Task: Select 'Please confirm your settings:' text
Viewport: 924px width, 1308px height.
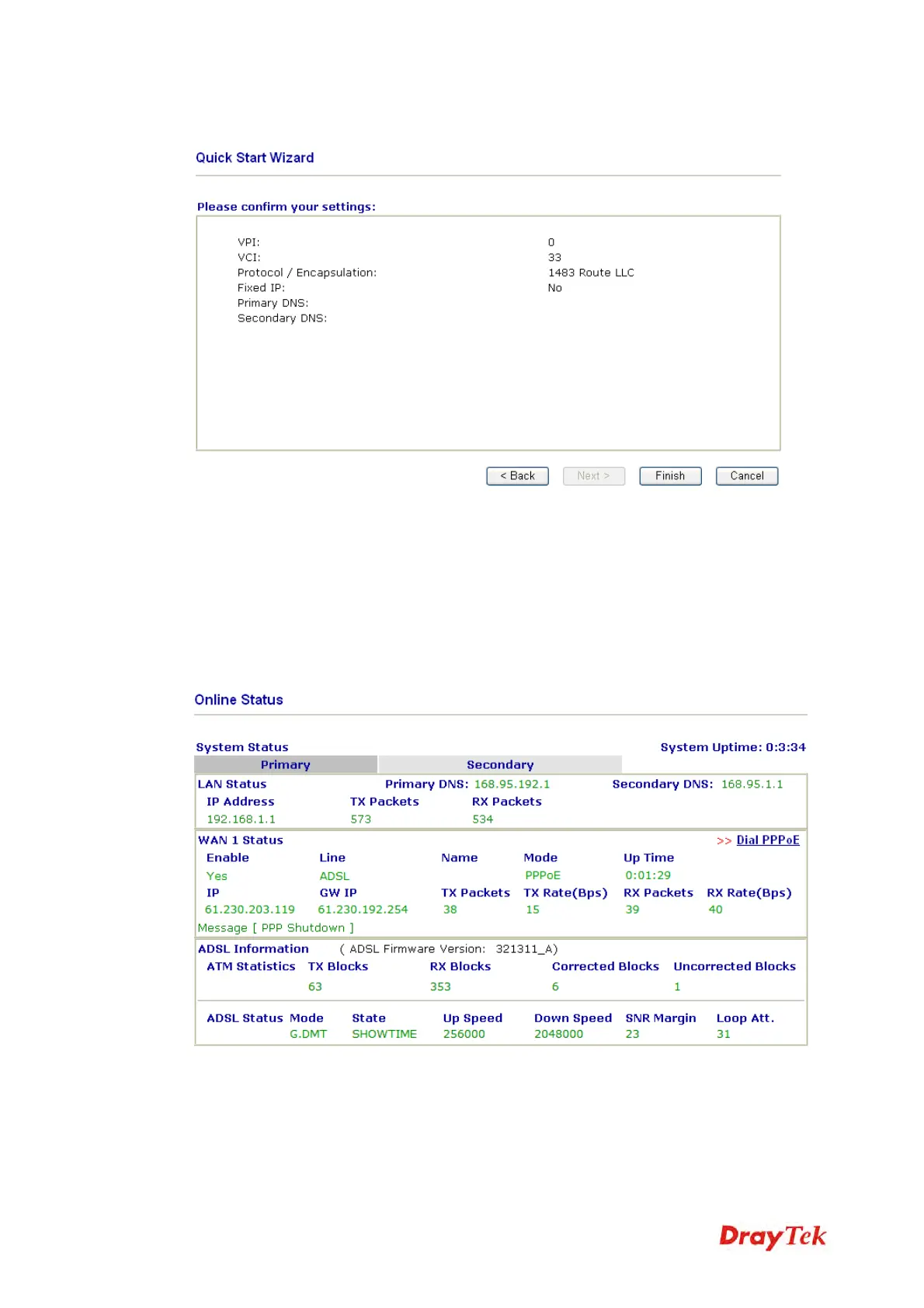Action: 287,207
